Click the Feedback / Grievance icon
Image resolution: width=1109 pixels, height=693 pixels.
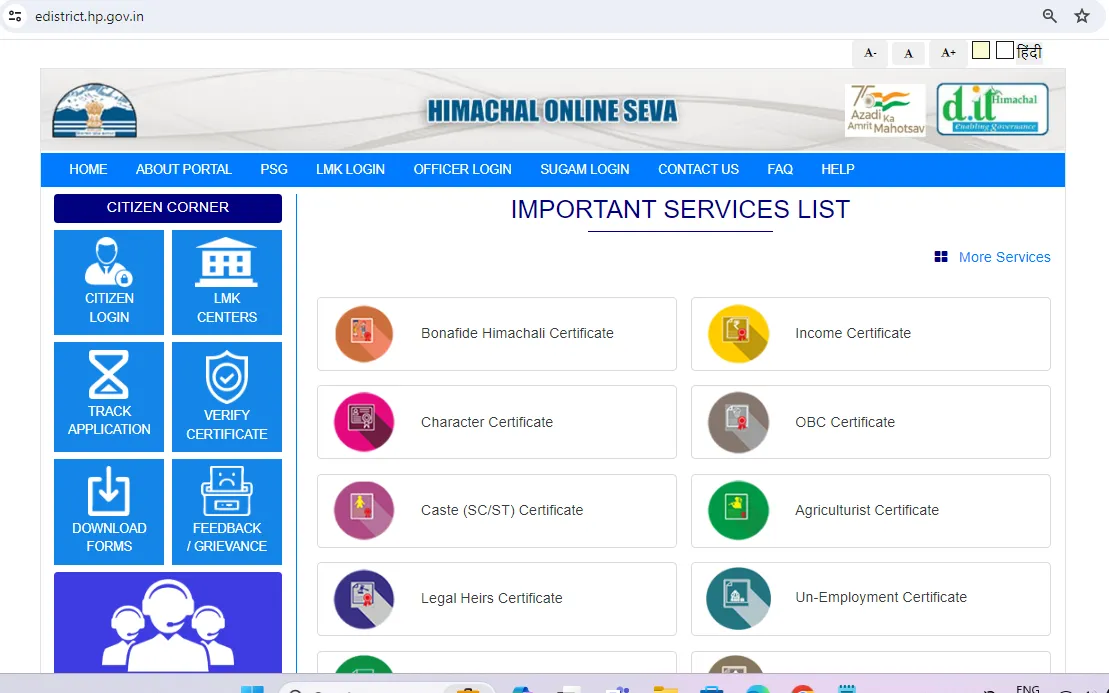point(226,490)
